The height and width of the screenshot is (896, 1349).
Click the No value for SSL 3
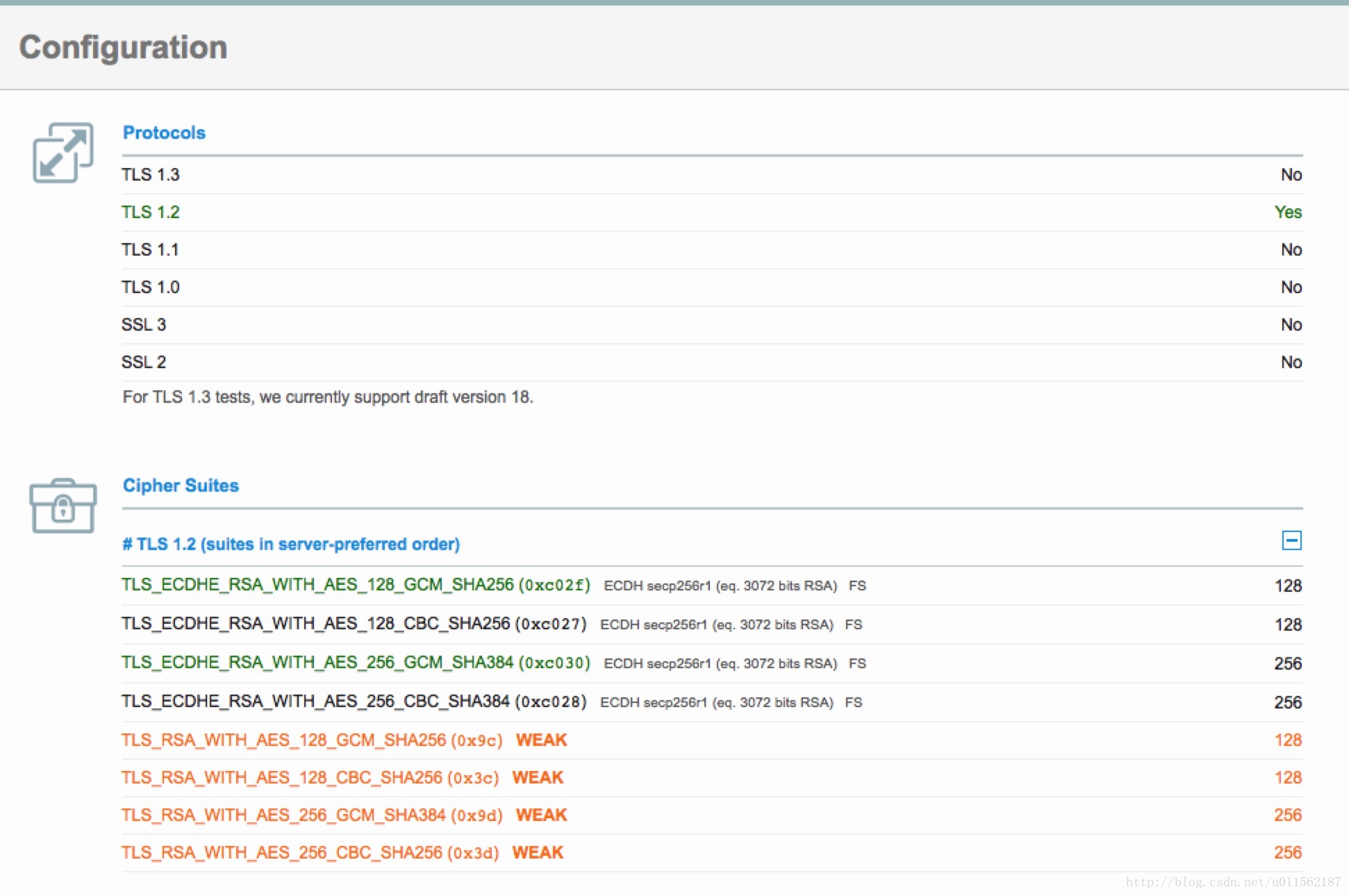tap(1291, 324)
